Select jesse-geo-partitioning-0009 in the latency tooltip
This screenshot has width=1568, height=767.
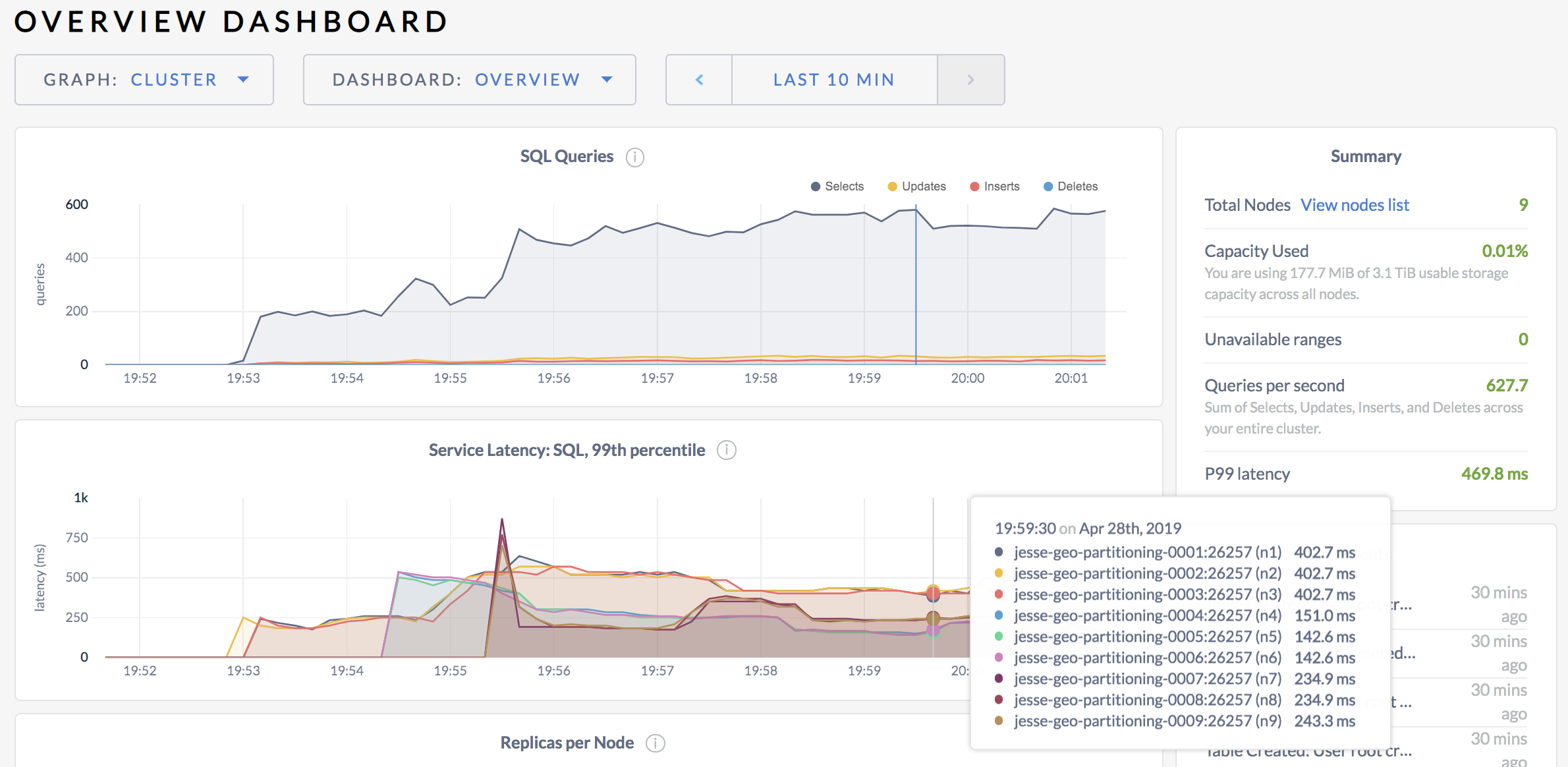pyautogui.click(x=1146, y=721)
